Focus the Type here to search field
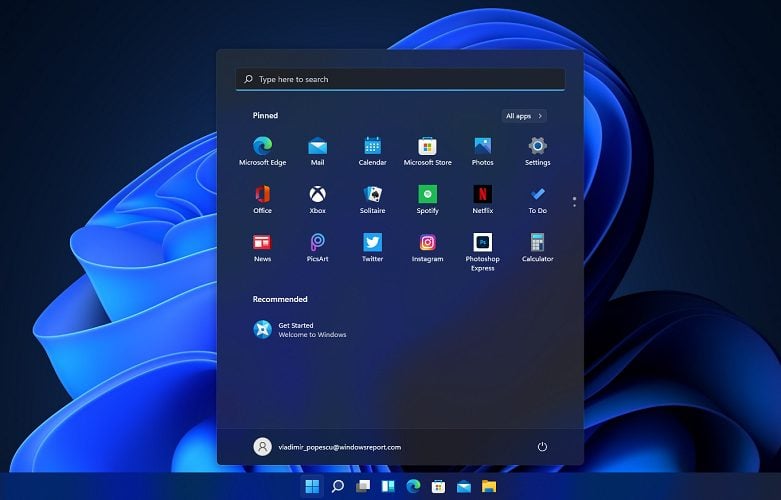 pos(400,79)
